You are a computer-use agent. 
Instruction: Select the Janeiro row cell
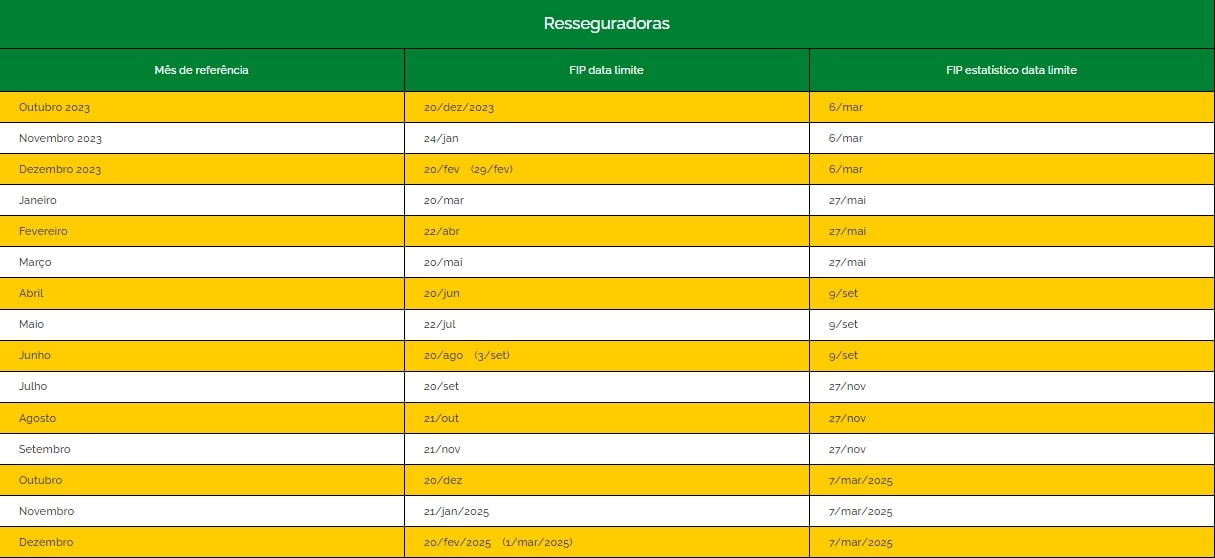point(202,200)
